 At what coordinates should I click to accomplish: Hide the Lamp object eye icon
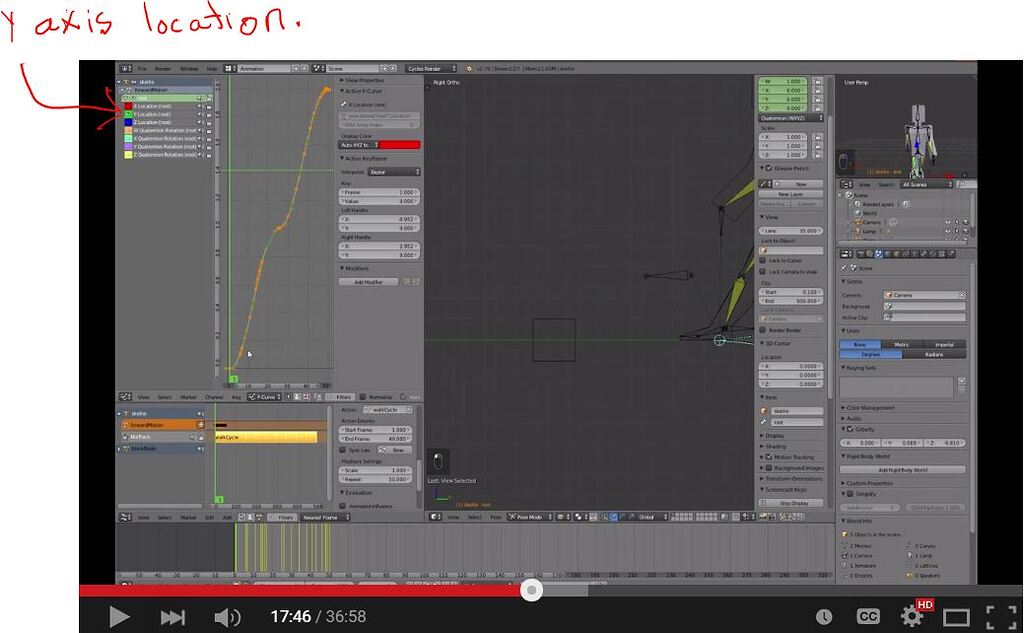tap(948, 231)
